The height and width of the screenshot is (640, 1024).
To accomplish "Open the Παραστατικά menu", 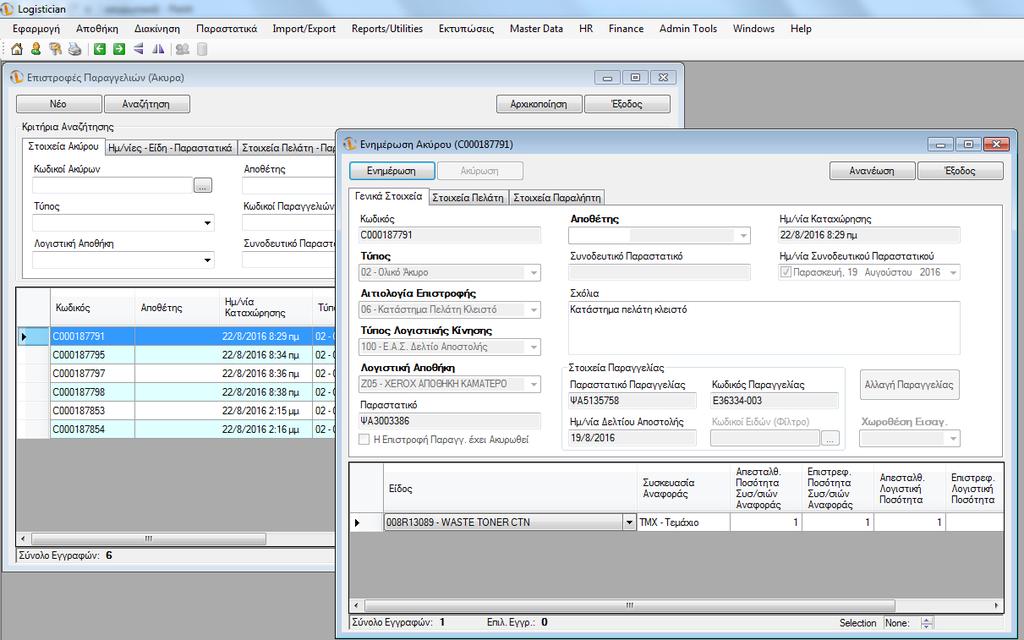I will (x=226, y=29).
